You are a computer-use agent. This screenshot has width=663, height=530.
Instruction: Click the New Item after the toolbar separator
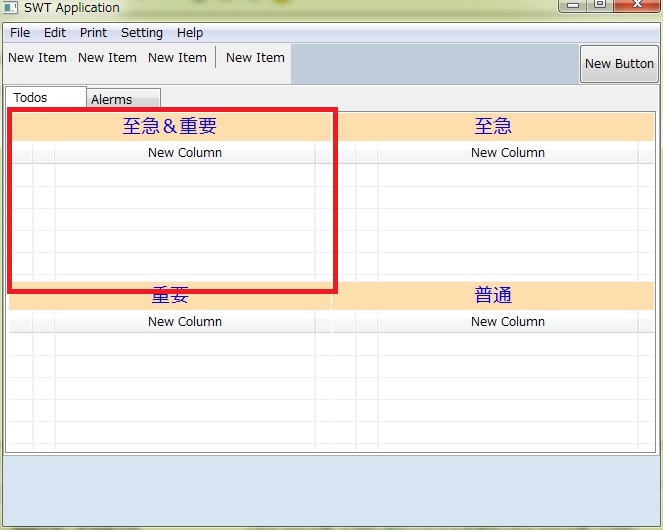[x=256, y=58]
